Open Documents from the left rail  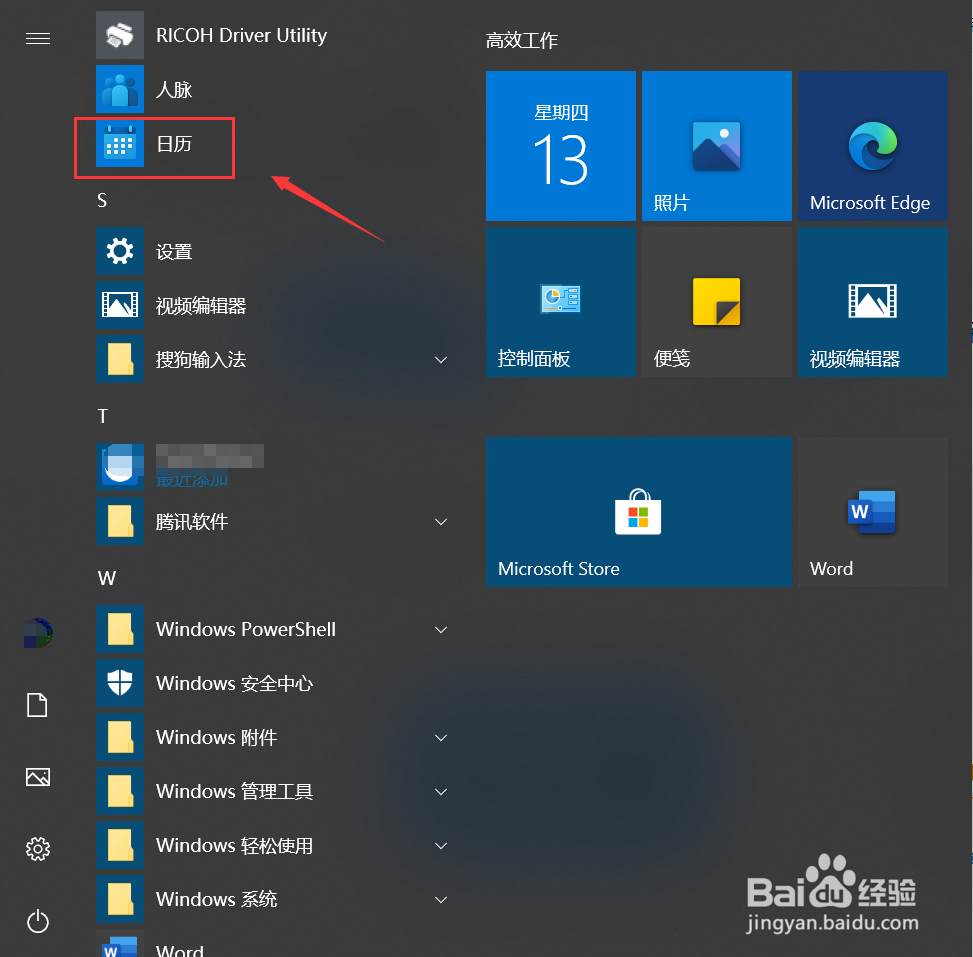pos(37,705)
